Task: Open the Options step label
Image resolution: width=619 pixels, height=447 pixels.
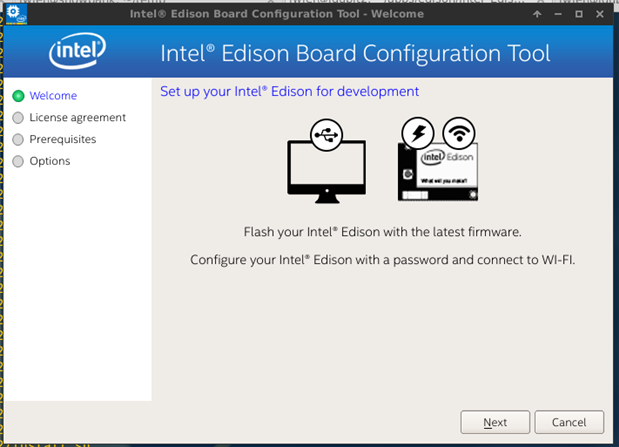Action: coord(50,161)
